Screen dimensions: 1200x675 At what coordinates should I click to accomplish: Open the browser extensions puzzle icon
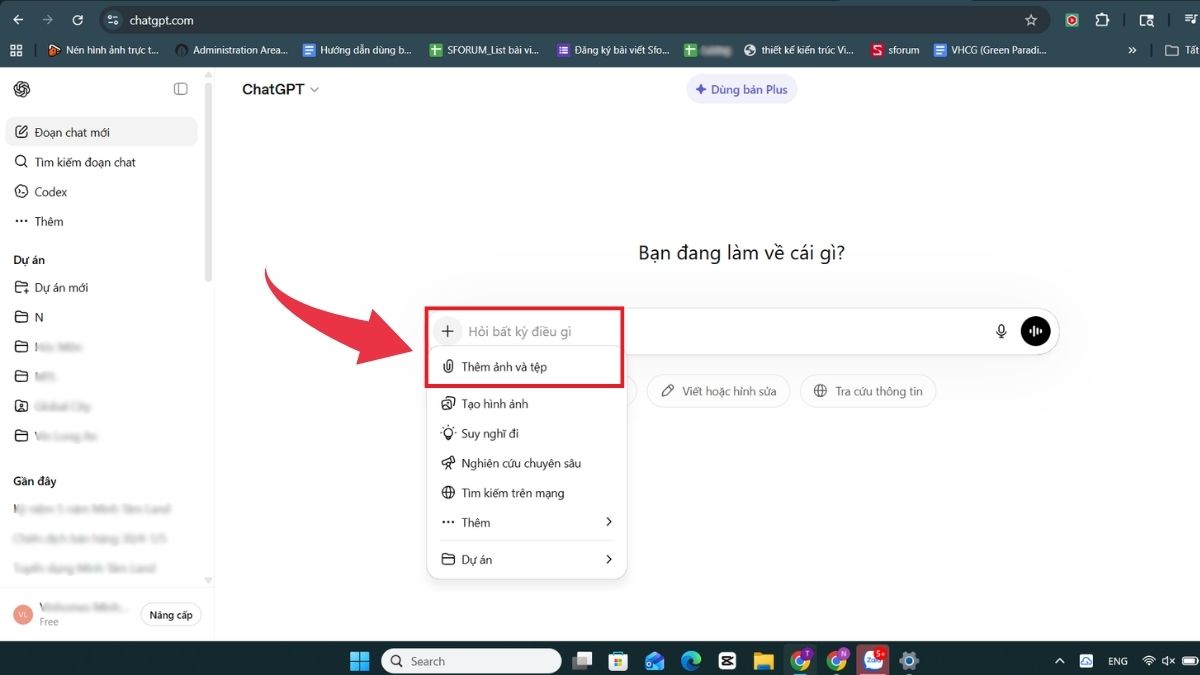tap(1102, 20)
